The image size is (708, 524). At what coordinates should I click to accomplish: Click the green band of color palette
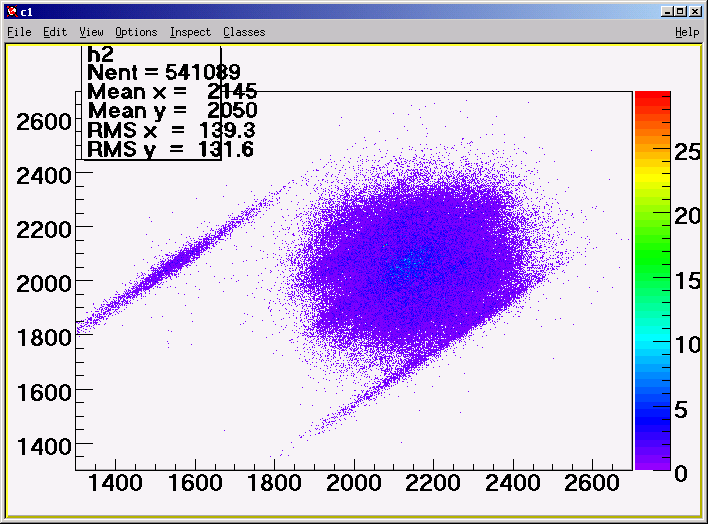pyautogui.click(x=652, y=253)
